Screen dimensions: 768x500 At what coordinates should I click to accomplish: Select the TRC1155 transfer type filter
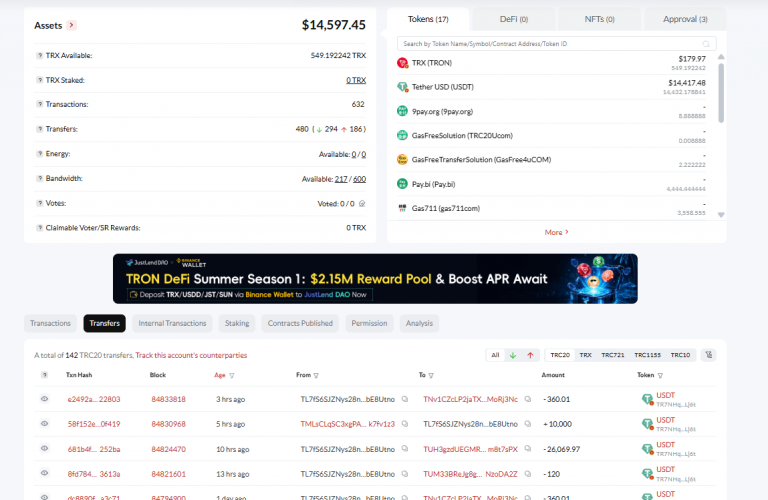[648, 355]
